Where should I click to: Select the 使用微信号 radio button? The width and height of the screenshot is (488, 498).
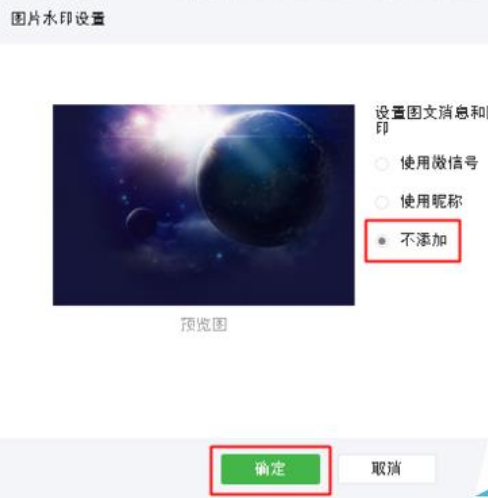[x=382, y=164]
